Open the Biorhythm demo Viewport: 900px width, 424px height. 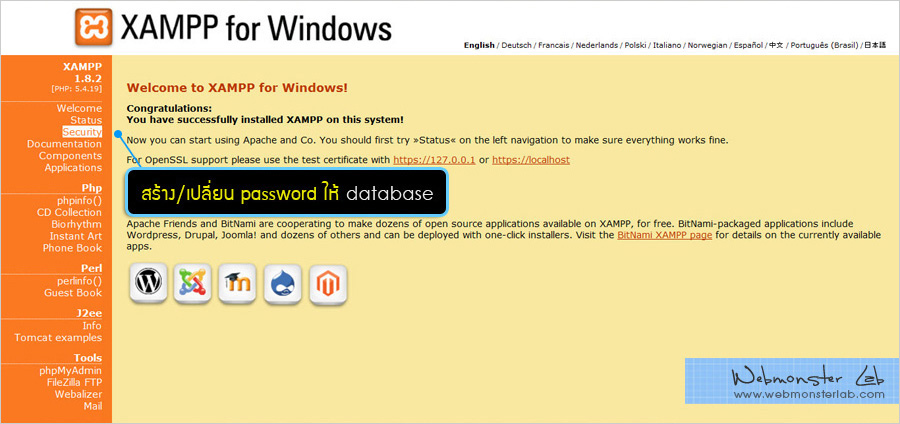pyautogui.click(x=76, y=224)
